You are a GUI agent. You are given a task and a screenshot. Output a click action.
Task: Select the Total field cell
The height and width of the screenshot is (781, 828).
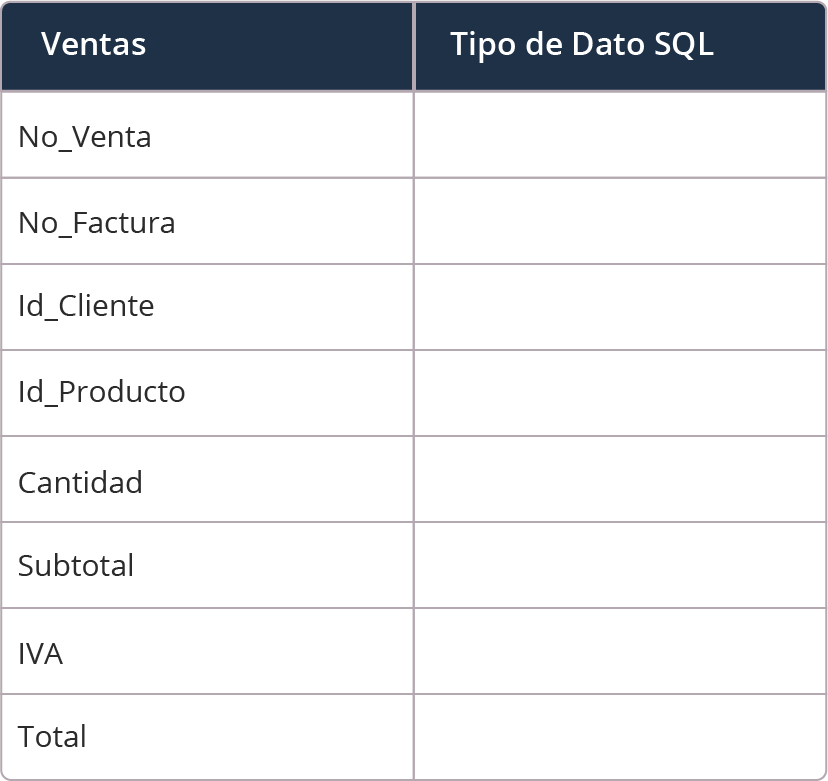[208, 737]
